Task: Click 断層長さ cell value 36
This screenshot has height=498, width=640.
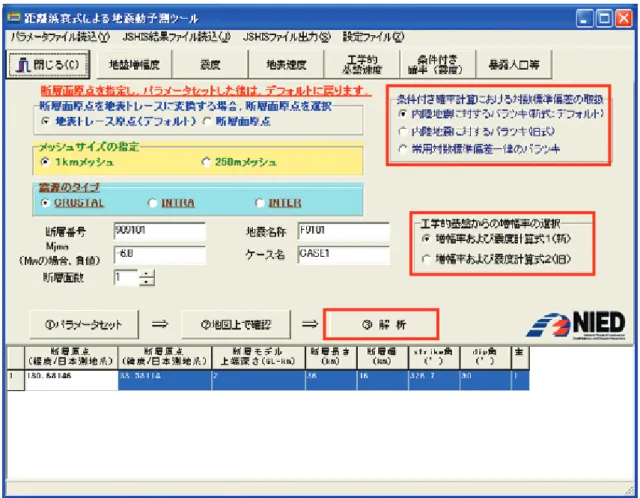Action: [x=331, y=380]
